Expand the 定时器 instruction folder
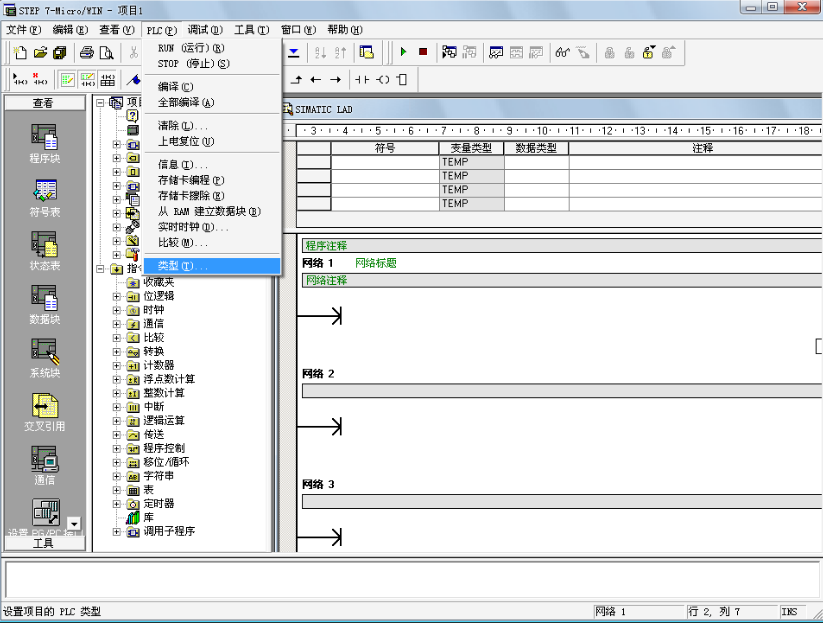The height and width of the screenshot is (624, 823). point(117,504)
